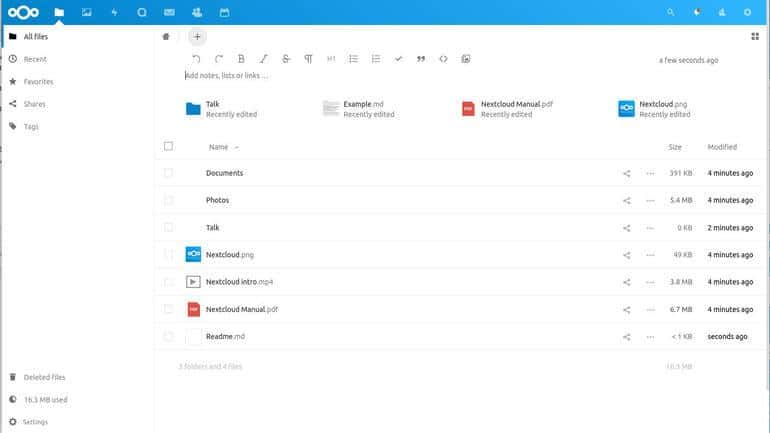The width and height of the screenshot is (770, 433).
Task: Click the search magnifier icon
Action: coord(670,12)
